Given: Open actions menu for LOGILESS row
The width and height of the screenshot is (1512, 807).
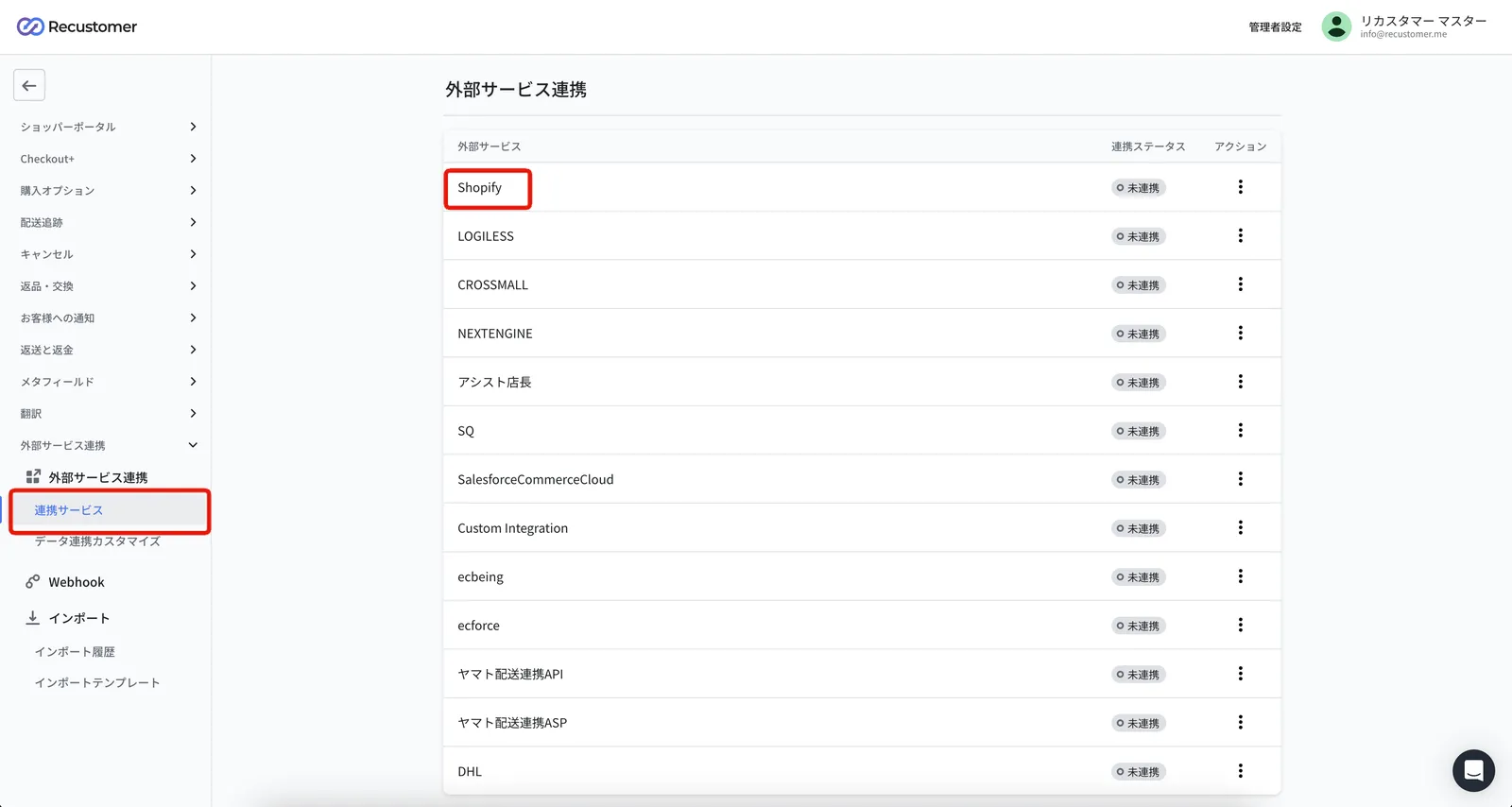Looking at the screenshot, I should tap(1240, 235).
